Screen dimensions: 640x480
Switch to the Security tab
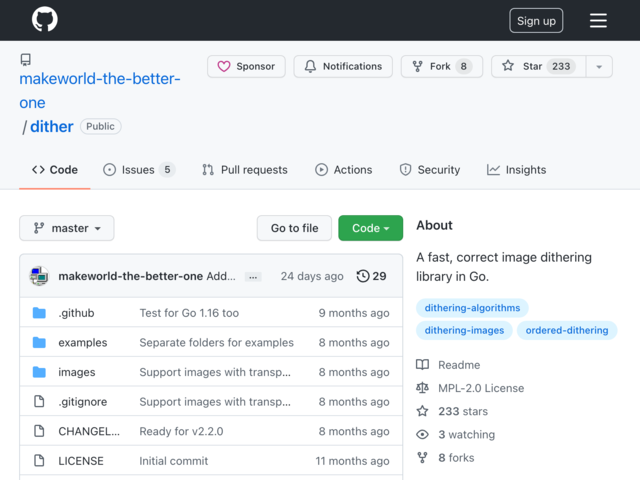430,170
